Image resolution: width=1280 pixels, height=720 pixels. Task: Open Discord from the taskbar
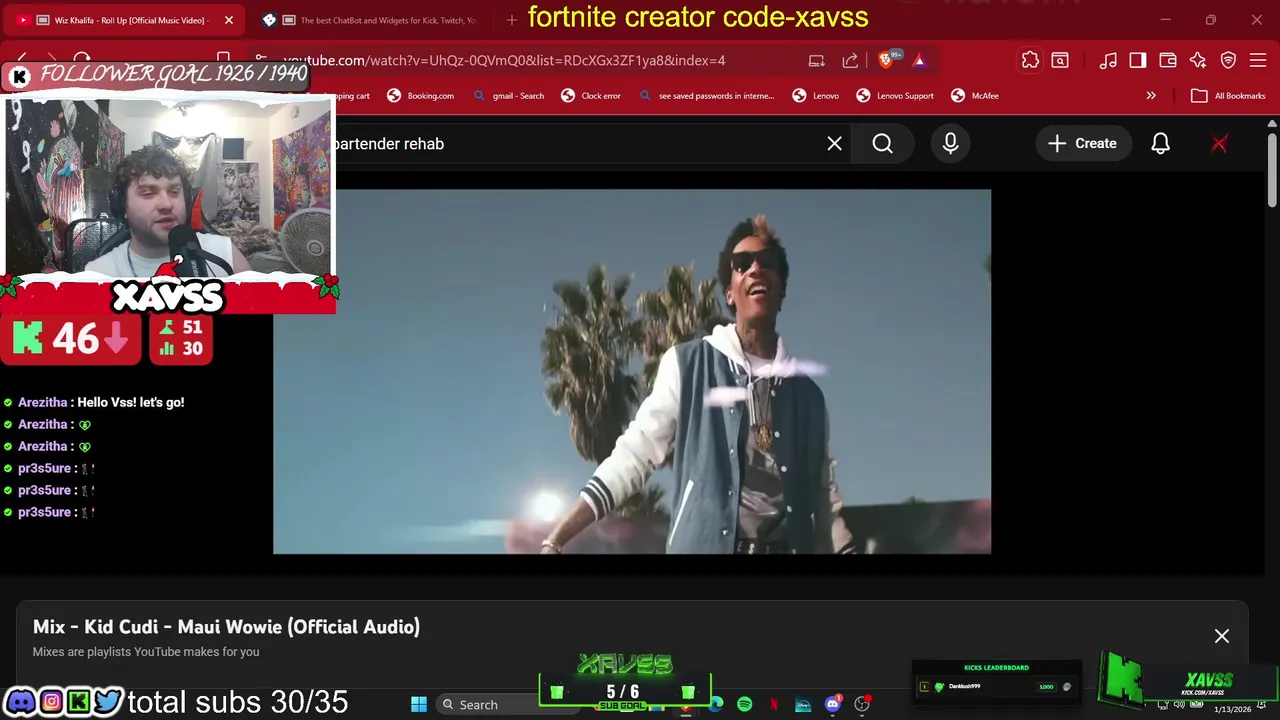[x=832, y=704]
